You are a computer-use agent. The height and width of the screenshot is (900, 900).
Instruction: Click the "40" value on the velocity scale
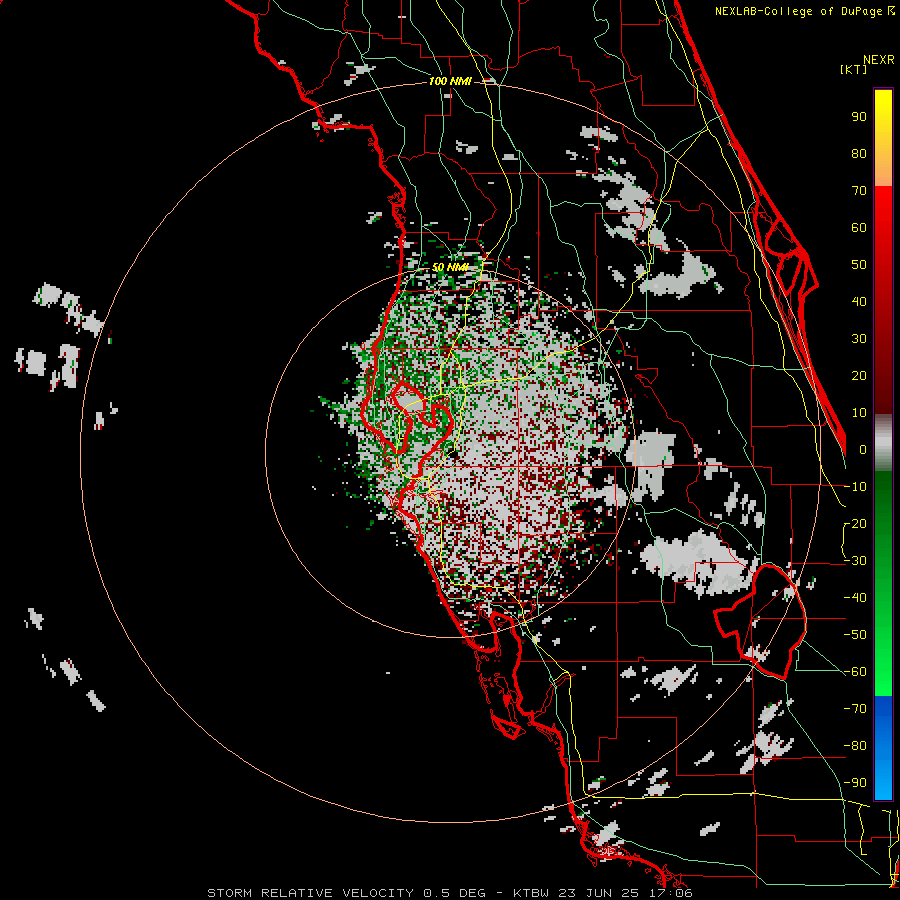click(x=859, y=302)
